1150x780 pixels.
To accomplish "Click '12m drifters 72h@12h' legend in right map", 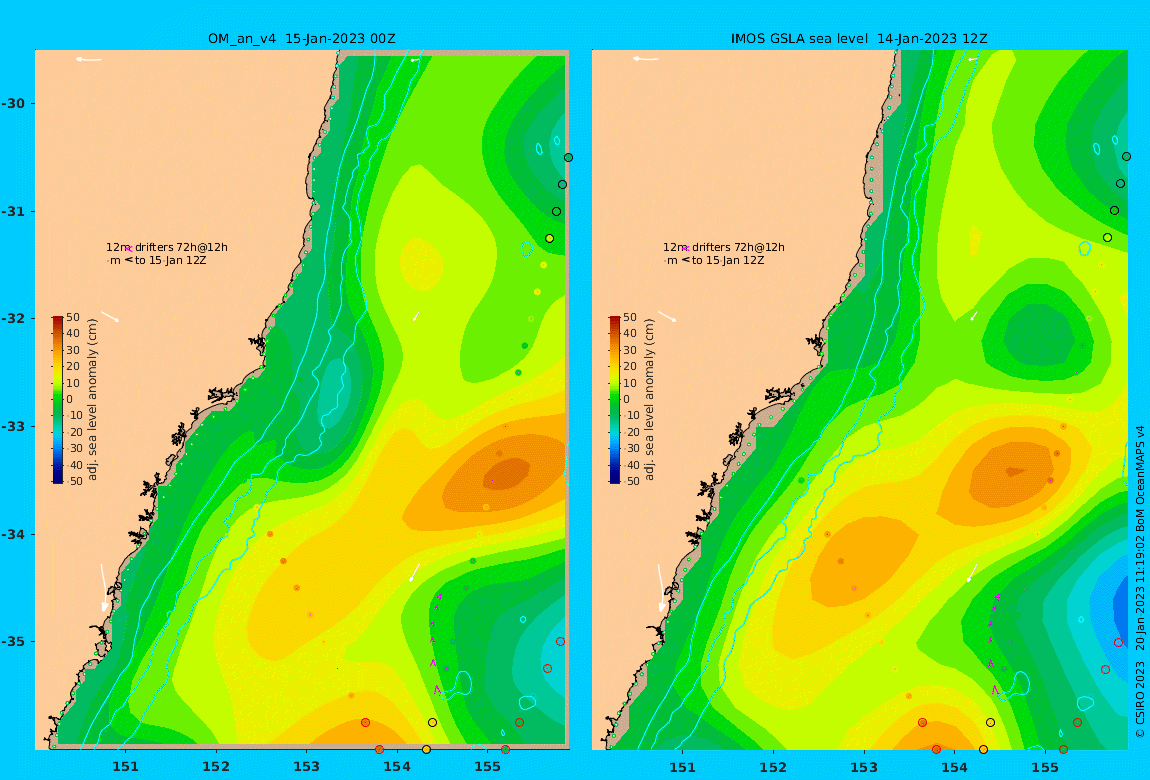I will (724, 248).
